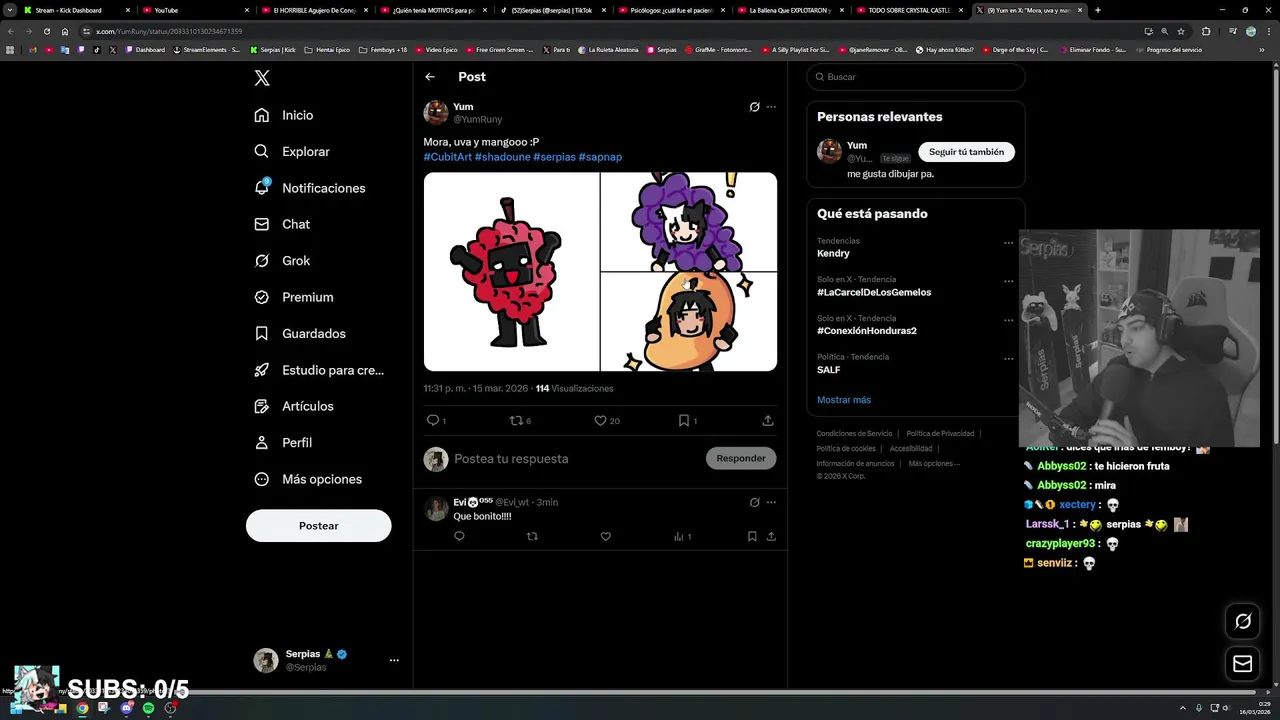The width and height of the screenshot is (1280, 720).
Task: Click the #sapnap hashtag
Action: (600, 157)
